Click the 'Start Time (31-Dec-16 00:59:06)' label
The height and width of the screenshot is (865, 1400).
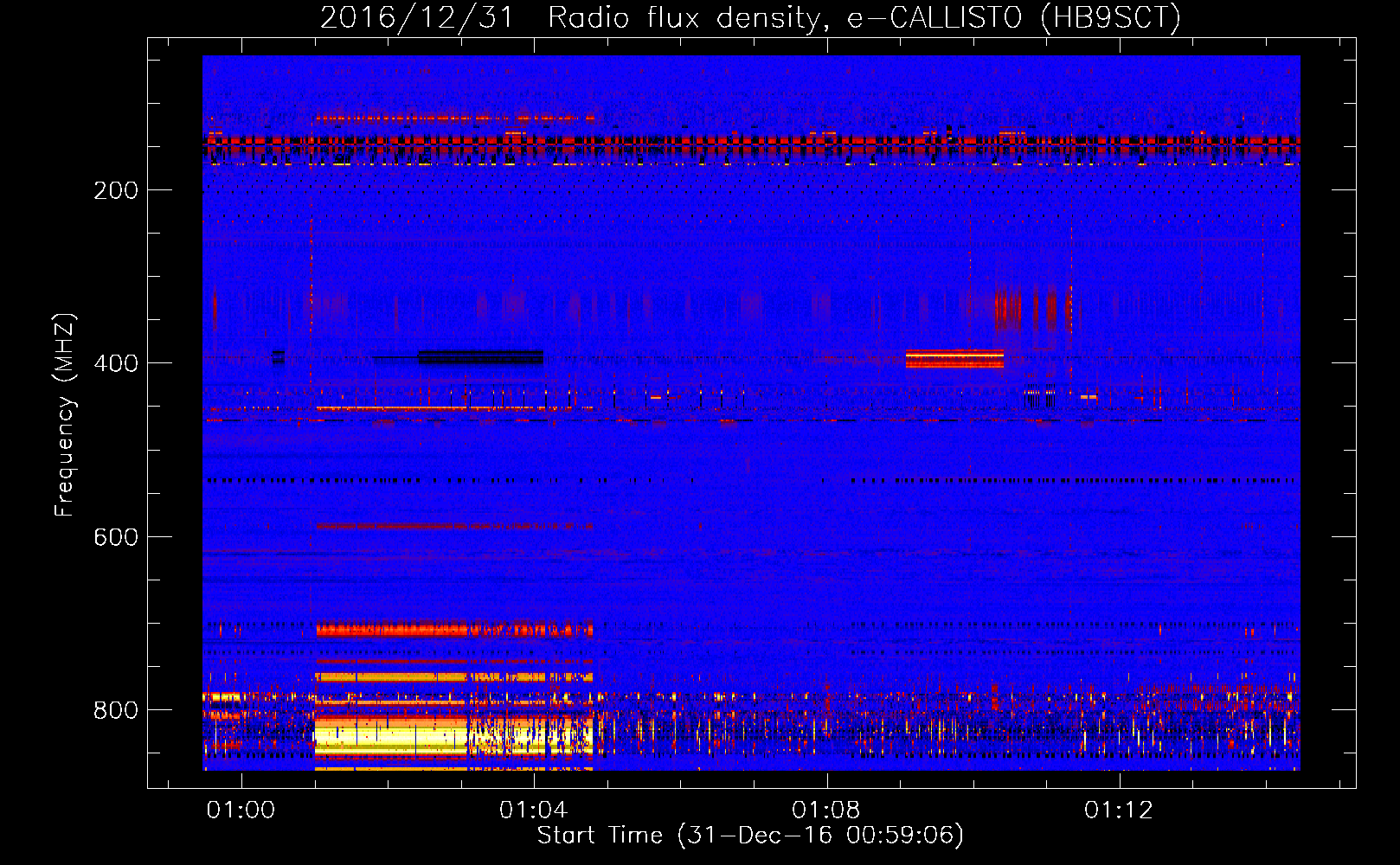[x=750, y=836]
